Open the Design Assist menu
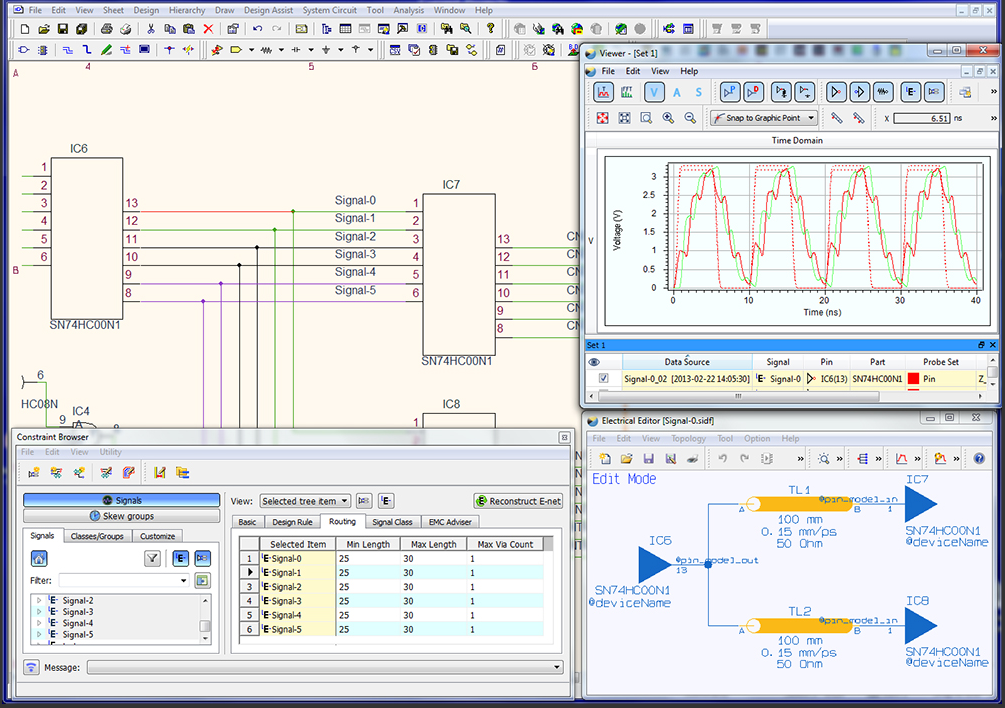1005x708 pixels. pyautogui.click(x=268, y=10)
